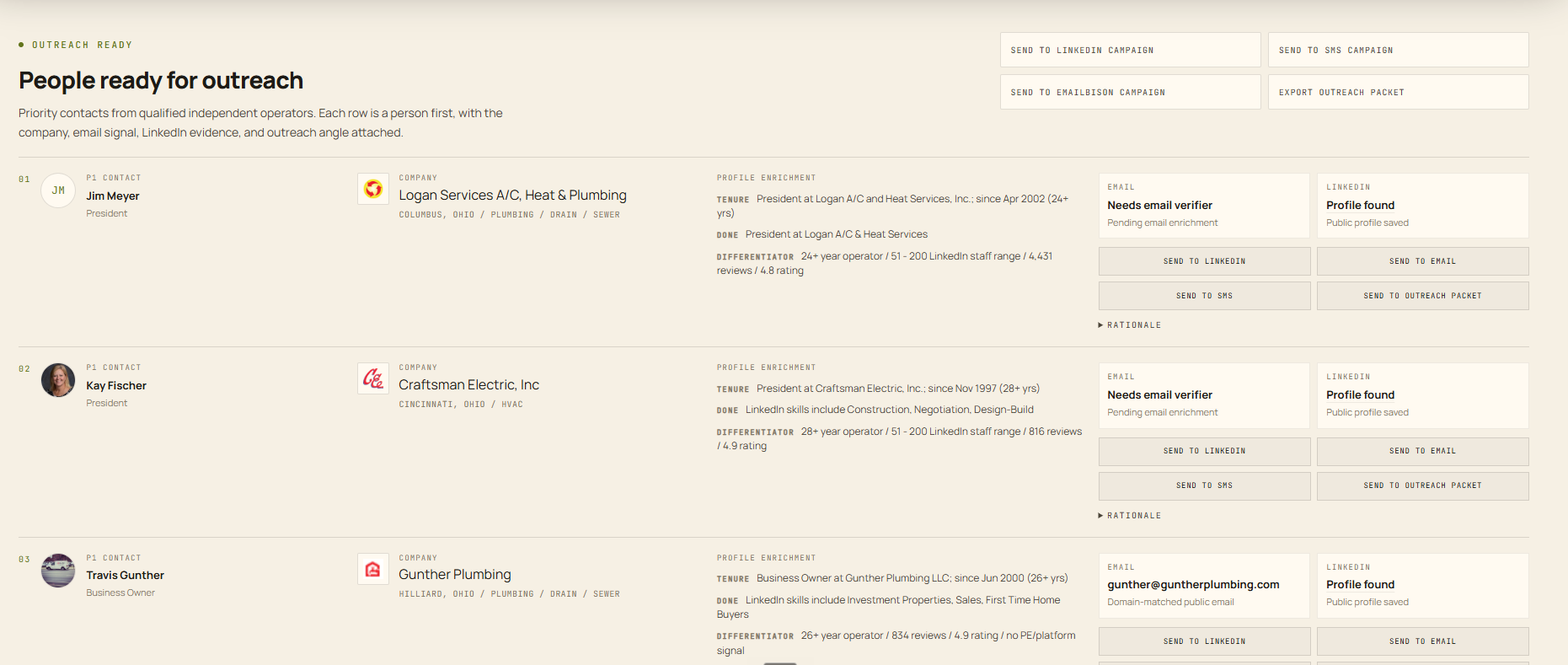This screenshot has height=665, width=1568.
Task: Select the name Kay Fischer
Action: 116,385
